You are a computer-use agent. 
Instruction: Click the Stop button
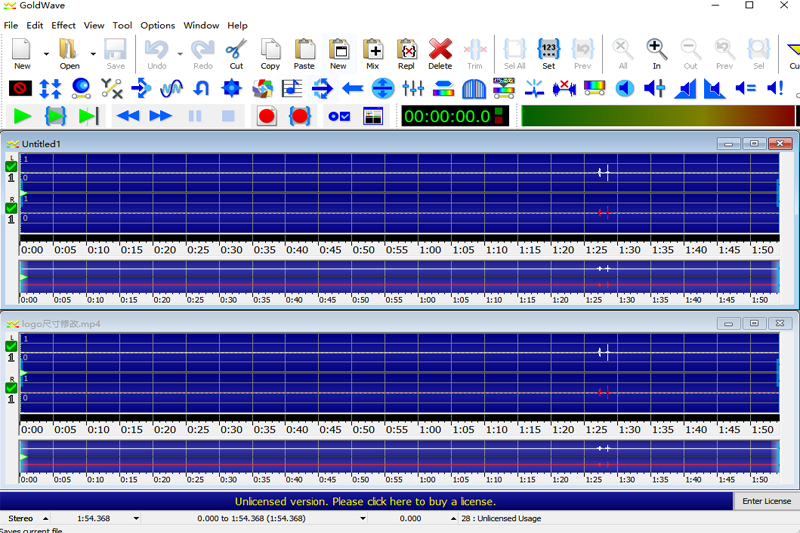pyautogui.click(x=228, y=116)
